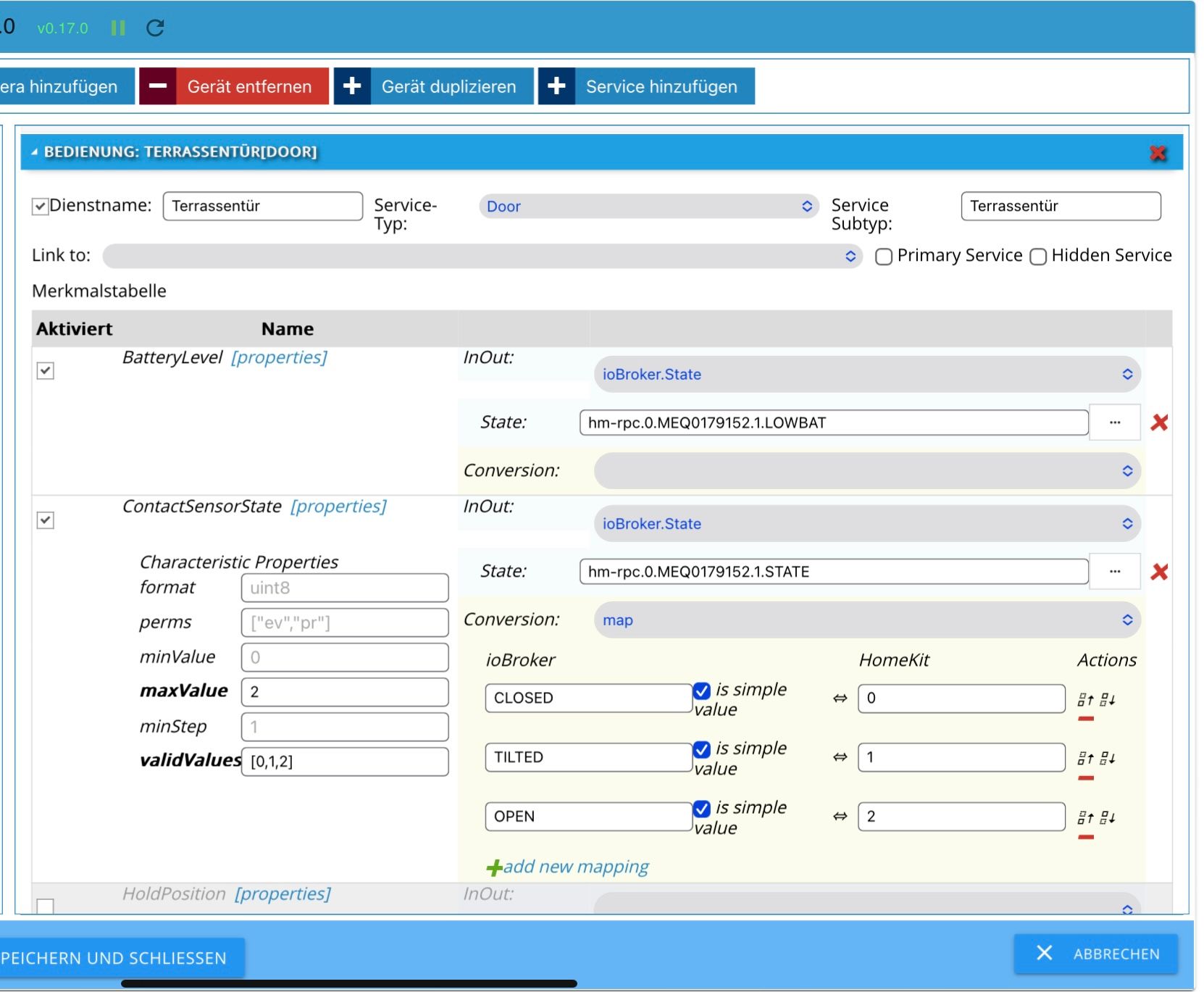
Task: Click Gerät duplizieren button
Action: [433, 86]
